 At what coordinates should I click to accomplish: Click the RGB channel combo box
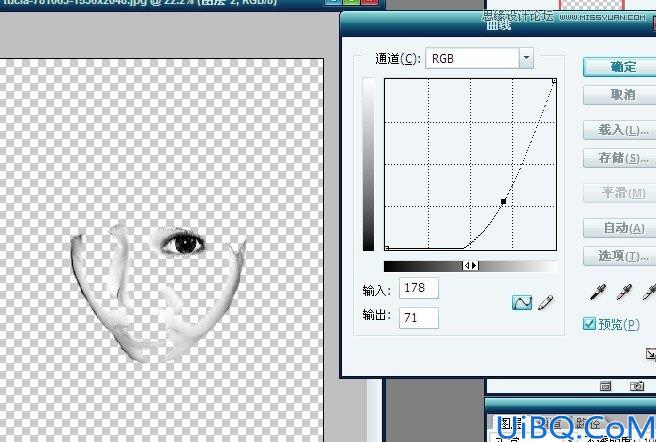point(479,58)
